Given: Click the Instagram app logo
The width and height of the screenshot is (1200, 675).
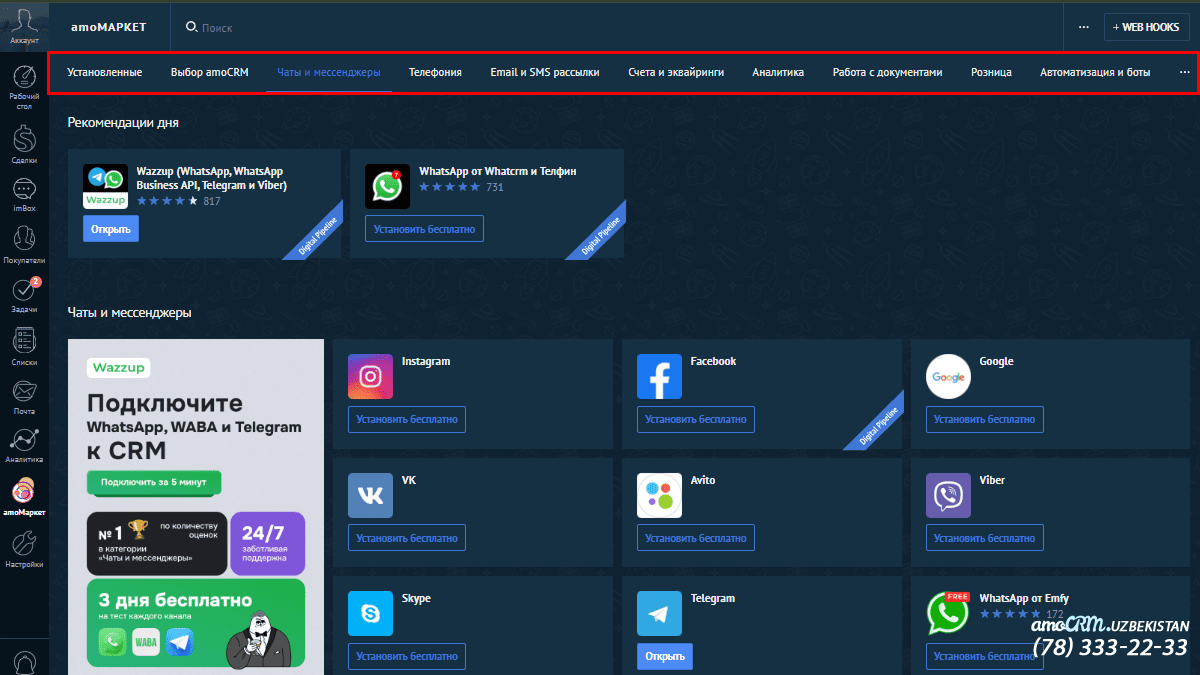Looking at the screenshot, I should (x=370, y=377).
